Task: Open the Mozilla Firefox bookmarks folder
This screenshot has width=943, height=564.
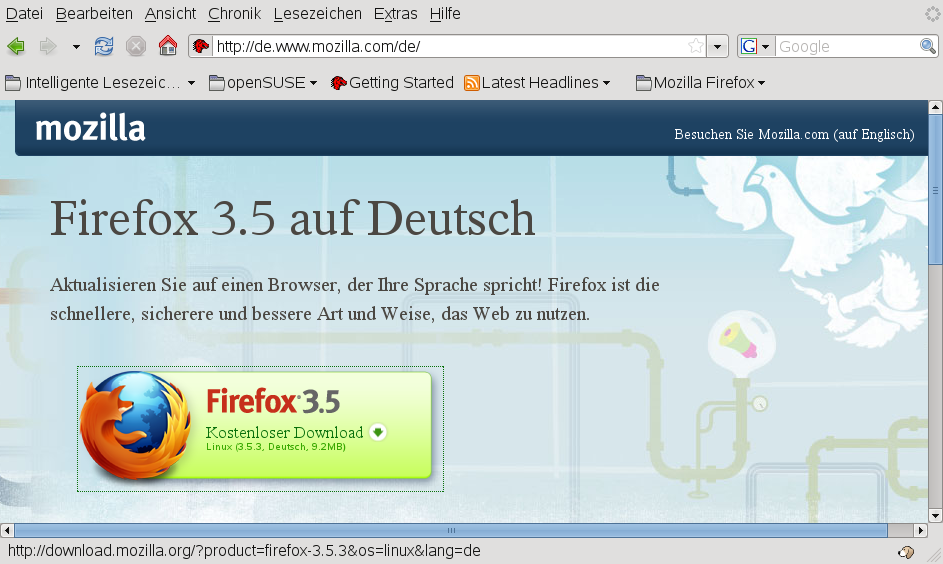Action: pyautogui.click(x=701, y=82)
